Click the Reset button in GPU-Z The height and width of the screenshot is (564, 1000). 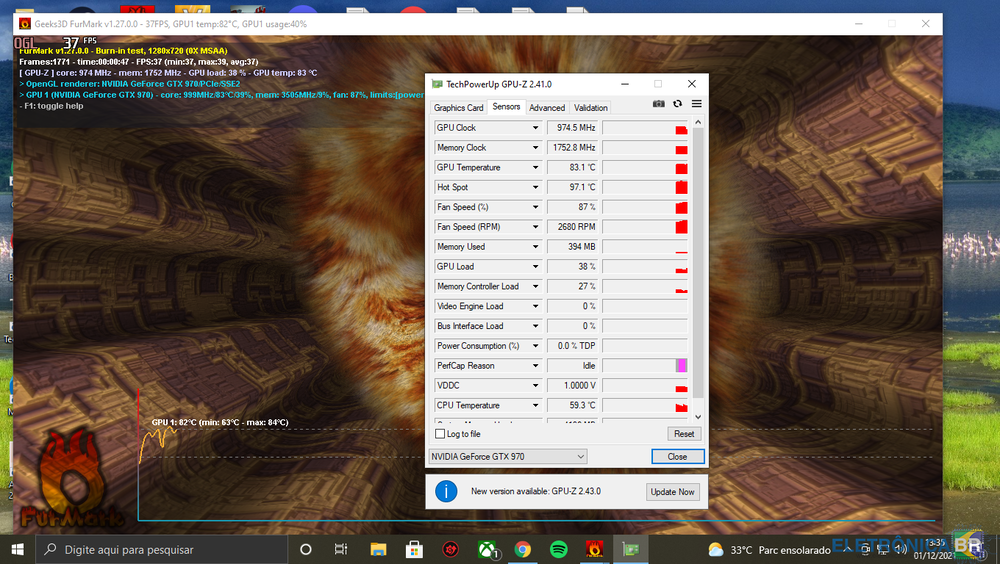[684, 434]
